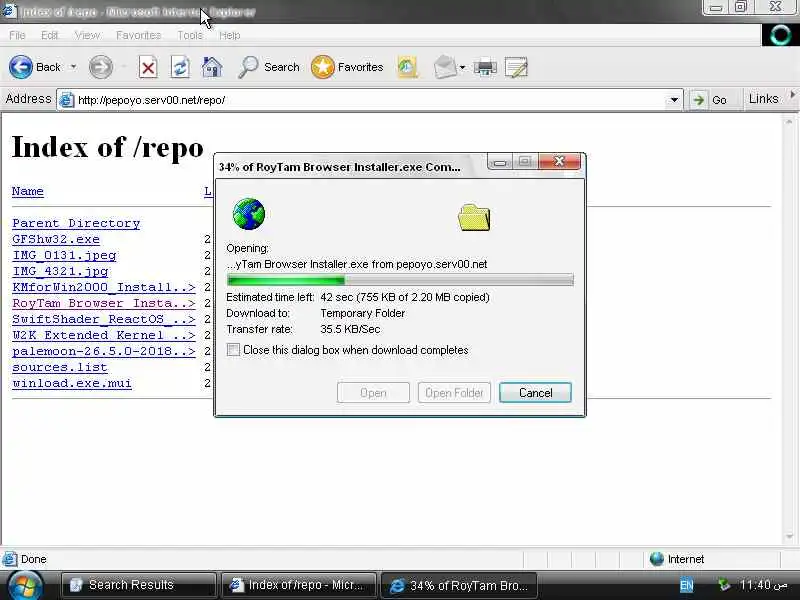Click the status bar page icon beside Done
800x600 pixels.
coord(9,559)
